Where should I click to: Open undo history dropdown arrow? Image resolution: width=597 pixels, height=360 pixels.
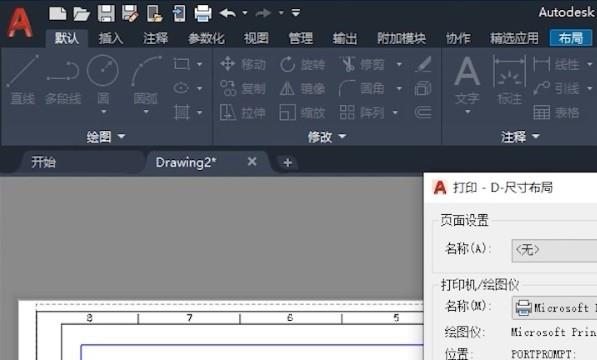pyautogui.click(x=245, y=13)
